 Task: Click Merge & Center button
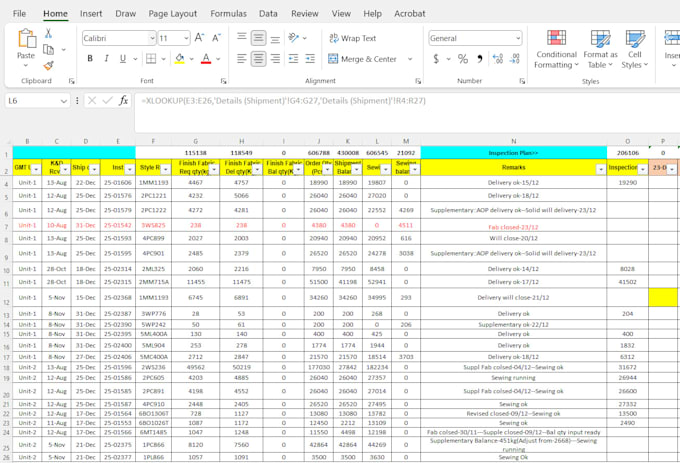coord(363,59)
